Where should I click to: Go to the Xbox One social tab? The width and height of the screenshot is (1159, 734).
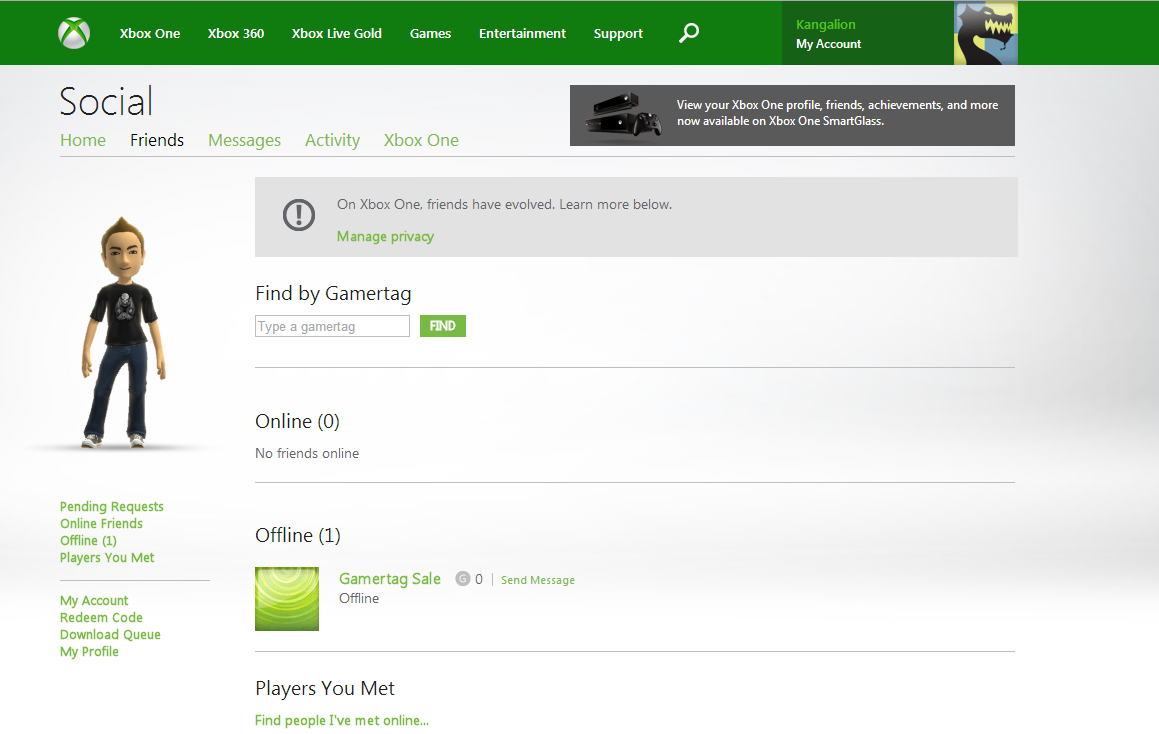(x=421, y=140)
